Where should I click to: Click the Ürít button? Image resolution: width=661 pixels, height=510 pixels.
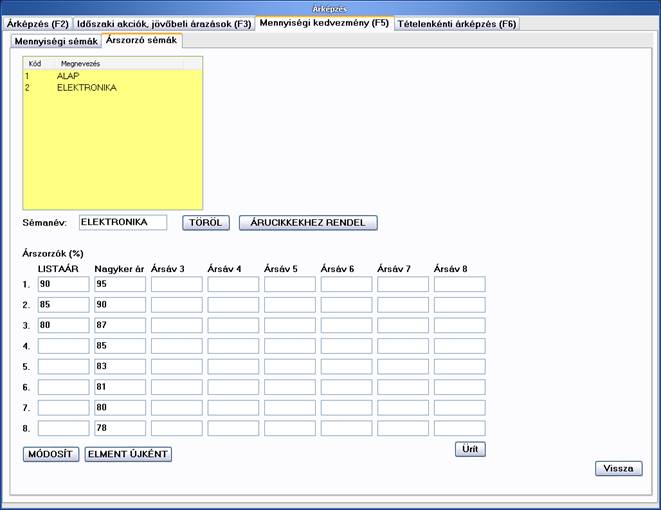coord(470,449)
